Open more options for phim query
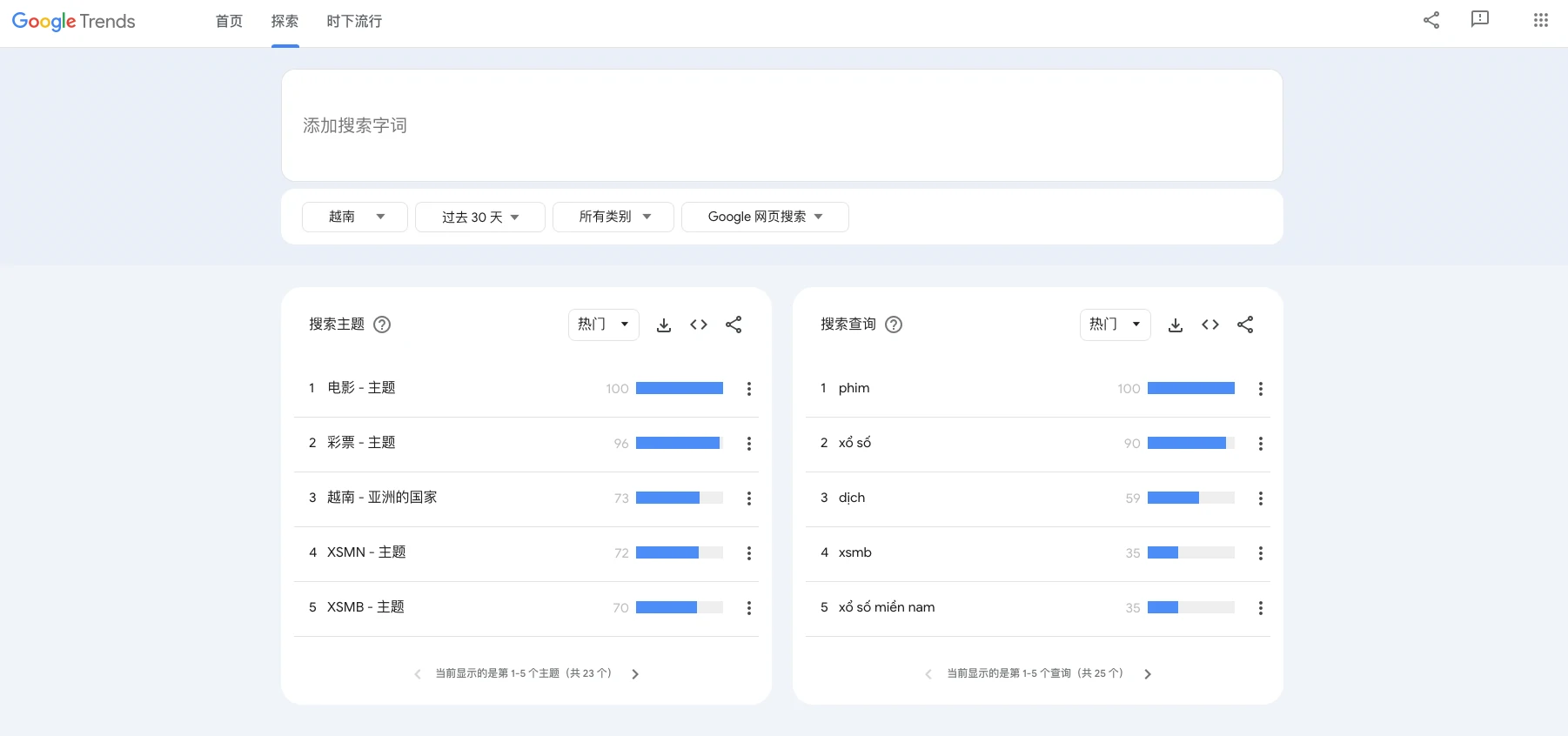This screenshot has height=736, width=1568. (1260, 389)
